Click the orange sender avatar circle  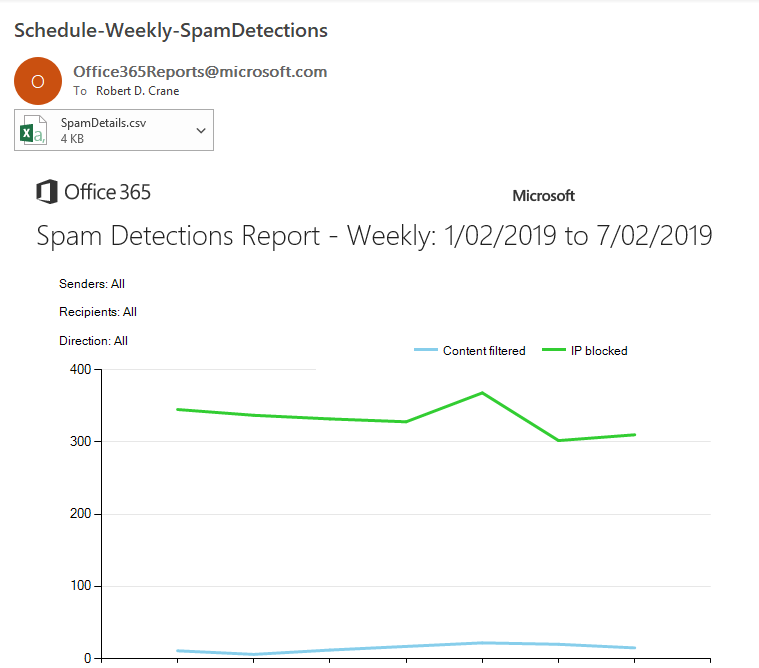point(38,81)
